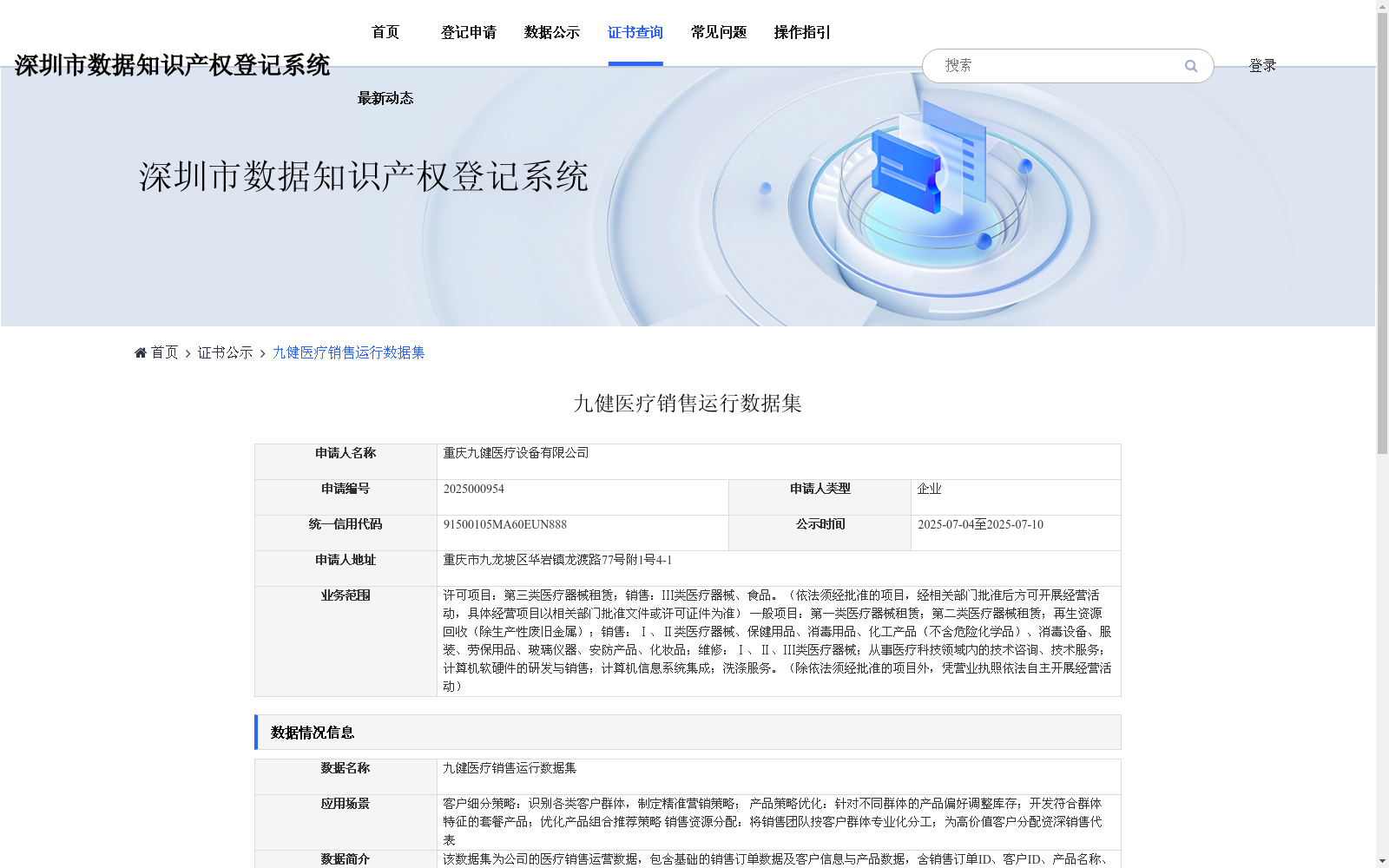Click the home icon in breadcrumb
This screenshot has height=868, width=1389.
tap(141, 352)
